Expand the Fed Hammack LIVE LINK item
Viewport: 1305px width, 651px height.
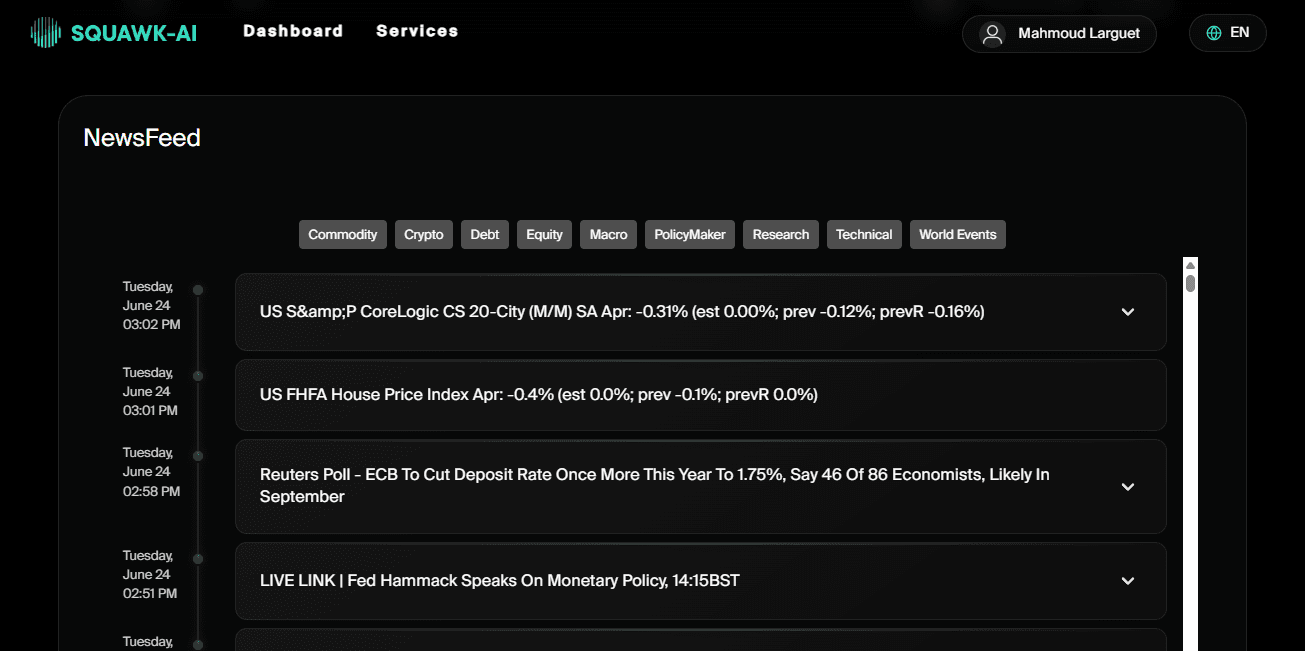(x=1128, y=581)
